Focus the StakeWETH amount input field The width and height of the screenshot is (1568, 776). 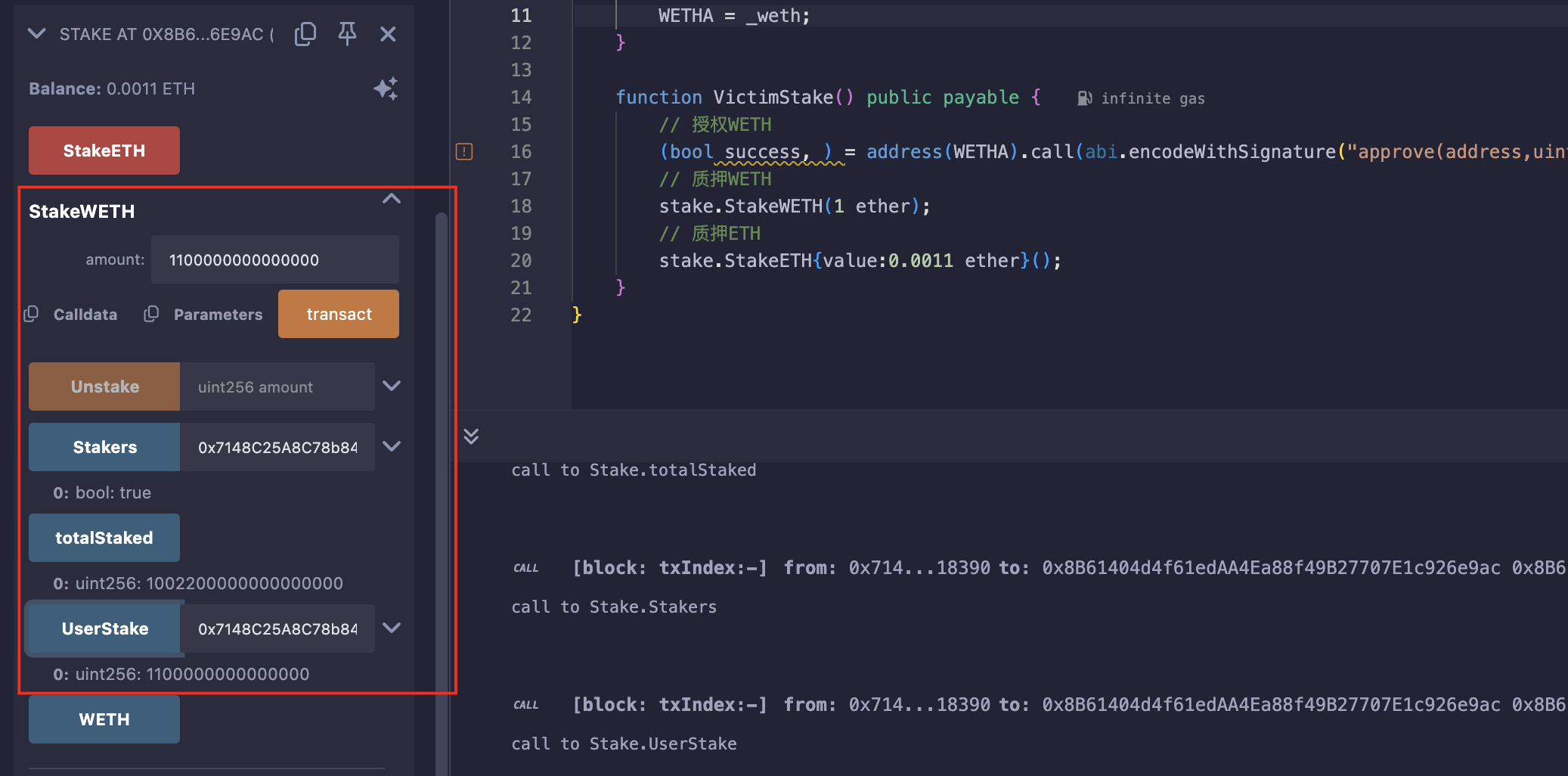(275, 259)
